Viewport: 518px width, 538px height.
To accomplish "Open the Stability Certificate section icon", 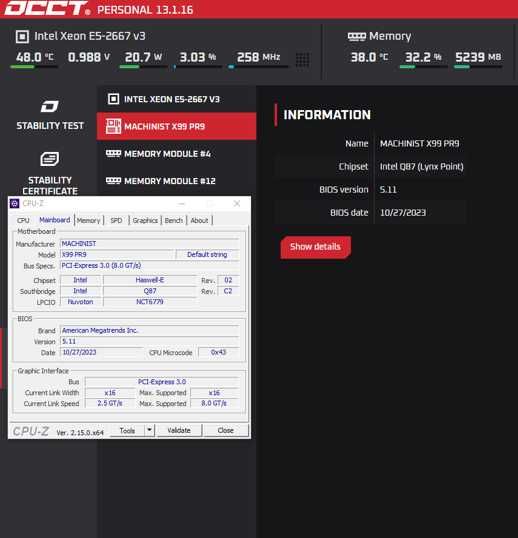I will coord(50,159).
